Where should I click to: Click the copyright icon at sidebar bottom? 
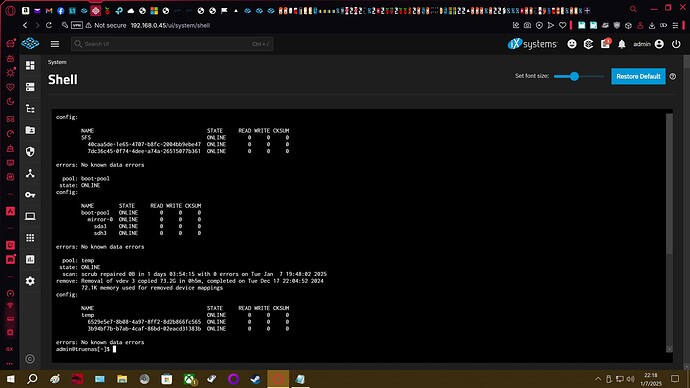[30, 359]
